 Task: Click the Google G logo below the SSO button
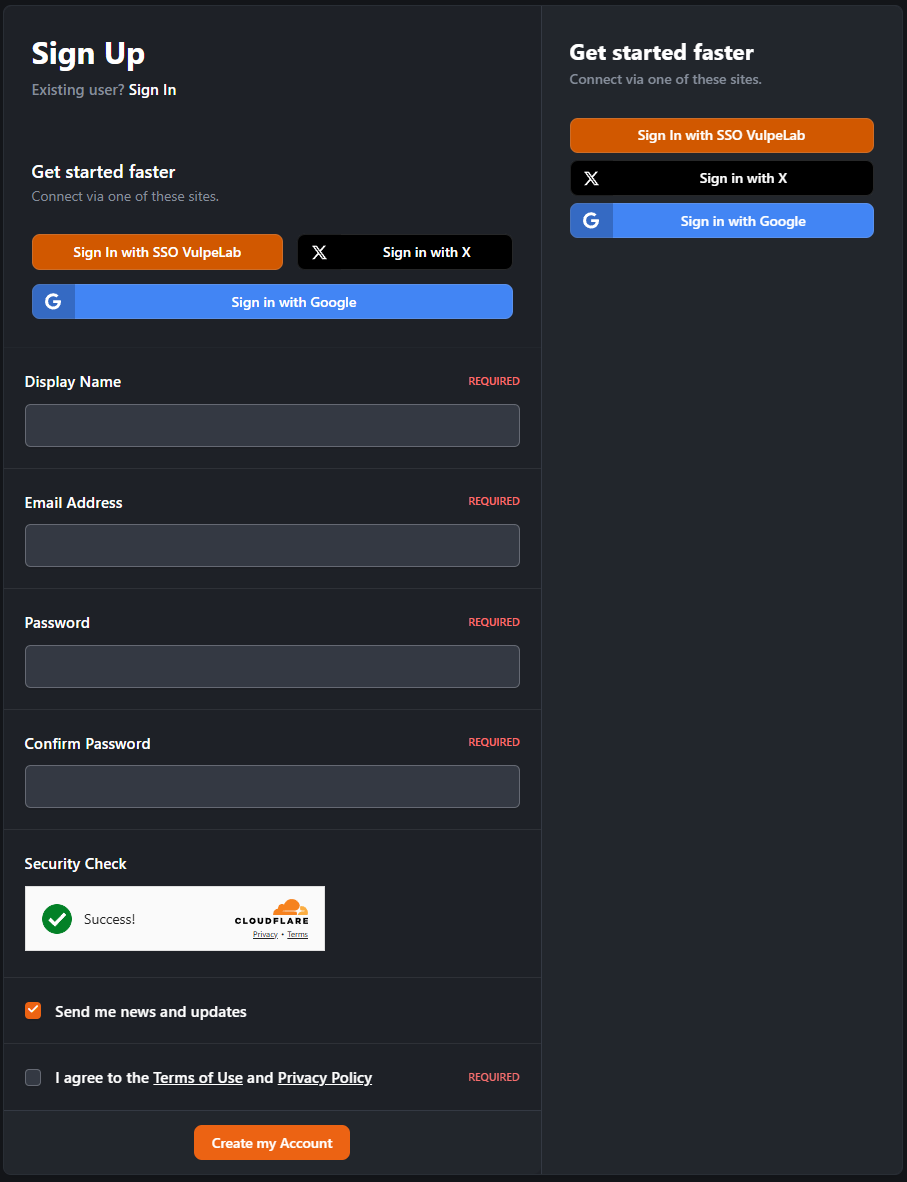tap(53, 302)
